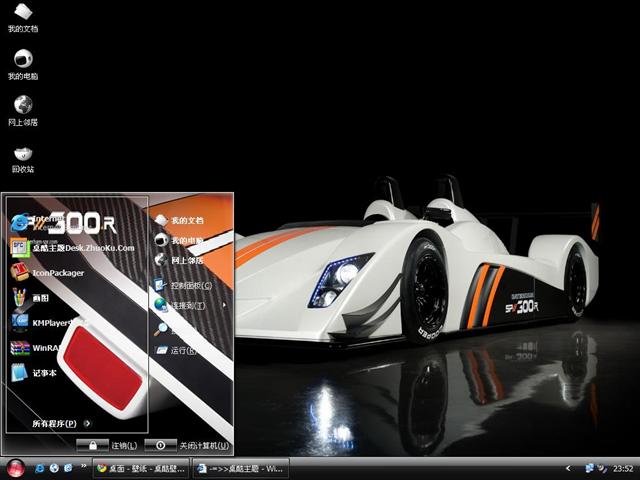This screenshot has width=640, height=480.
Task: Open 画图 paint program in start menu
Action: pyautogui.click(x=30, y=298)
